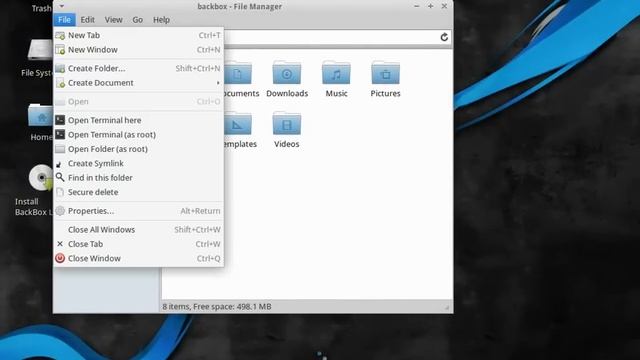The height and width of the screenshot is (360, 640).
Task: Select the Videos folder
Action: (287, 130)
